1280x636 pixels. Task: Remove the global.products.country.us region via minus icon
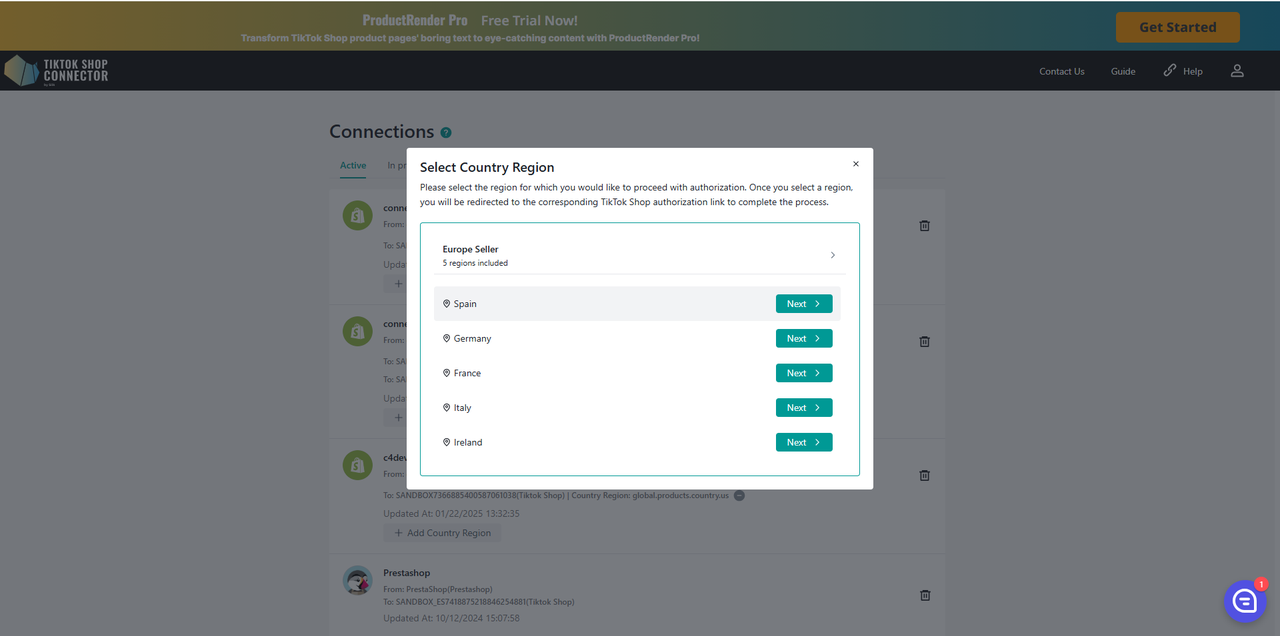point(739,495)
